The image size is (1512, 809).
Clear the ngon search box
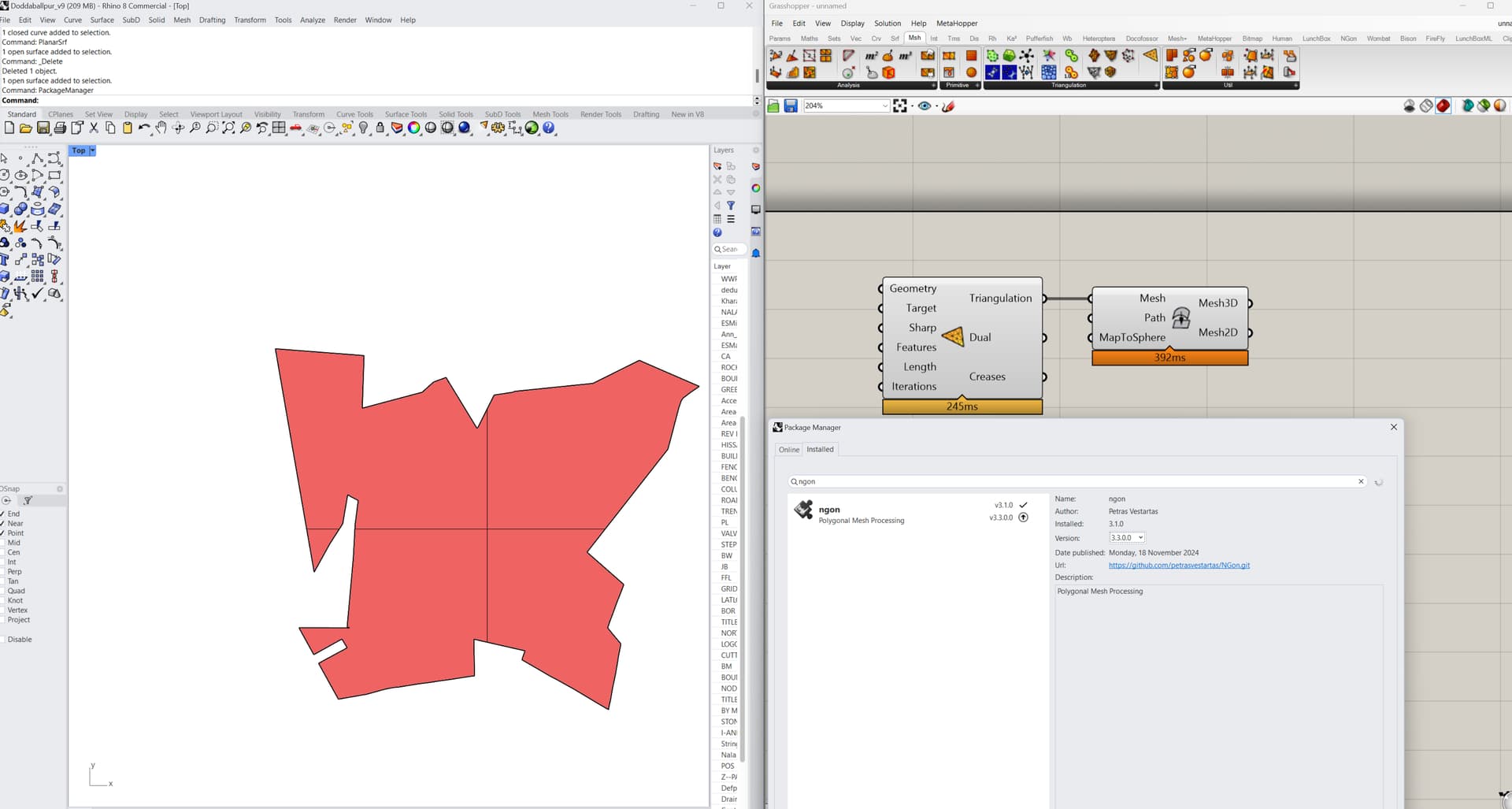pos(1361,481)
